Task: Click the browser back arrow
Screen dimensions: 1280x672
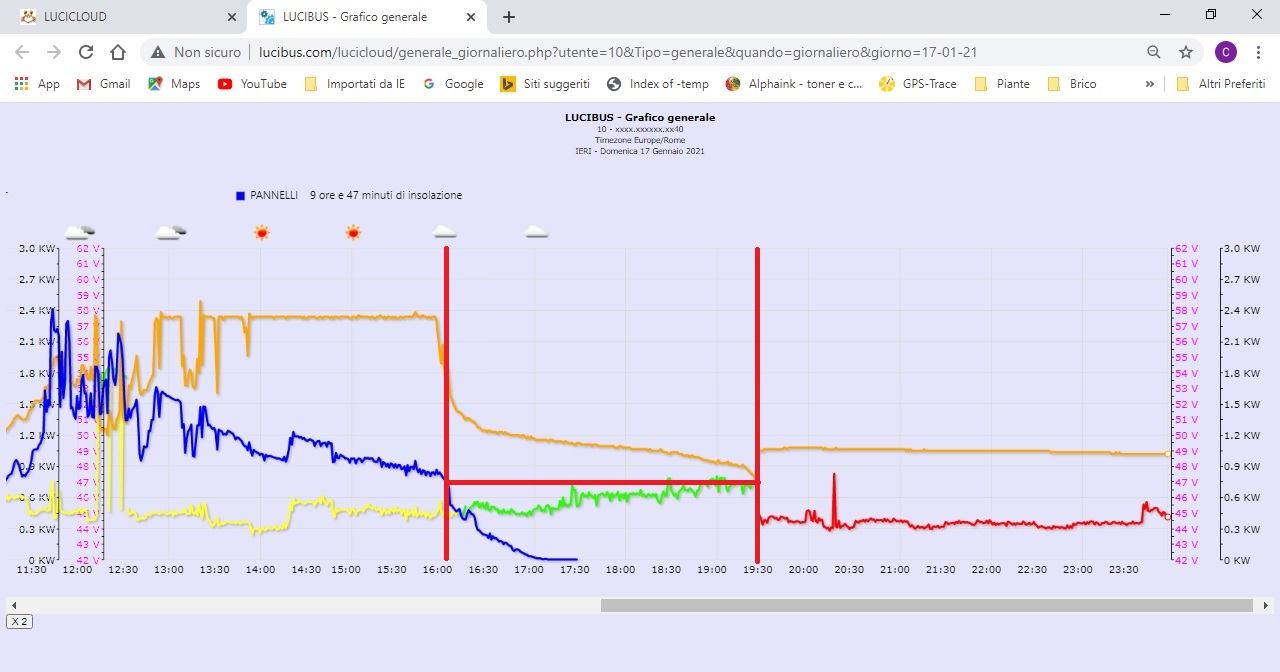Action: pos(22,52)
